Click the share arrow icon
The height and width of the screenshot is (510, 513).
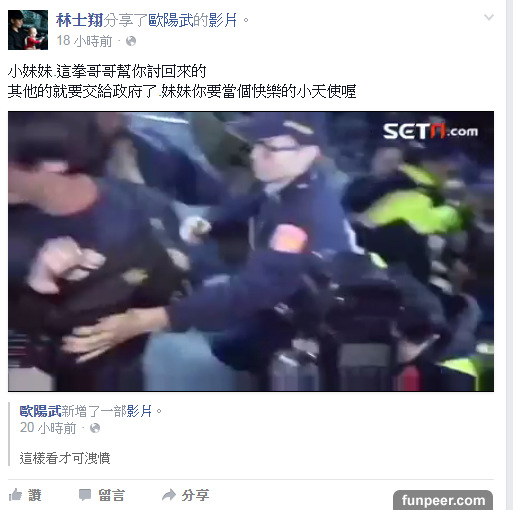pos(169,495)
